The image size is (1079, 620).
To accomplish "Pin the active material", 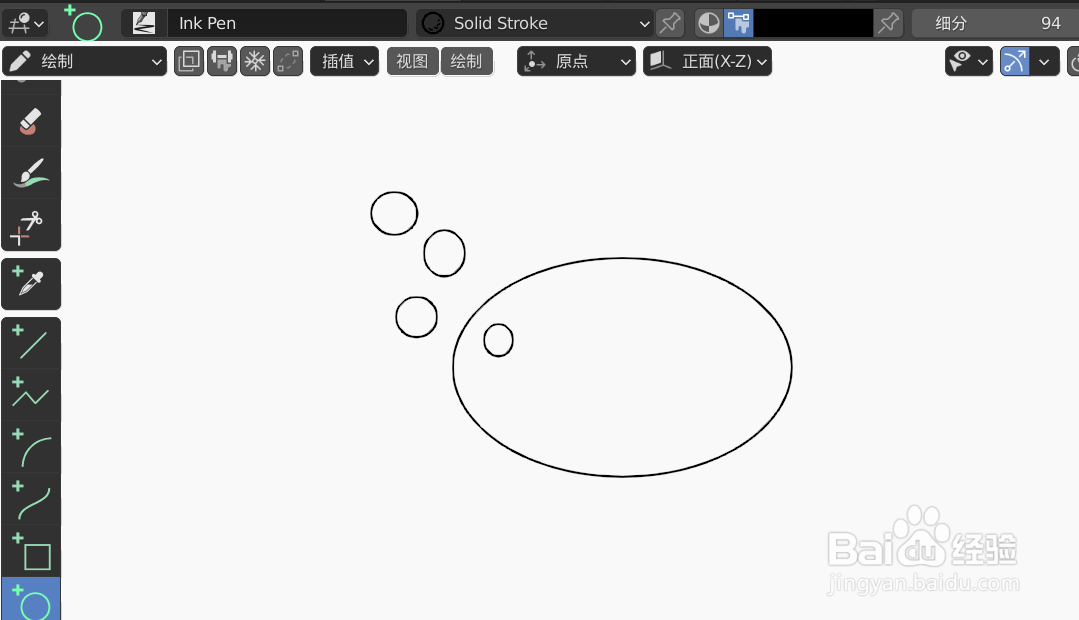I will [x=888, y=23].
